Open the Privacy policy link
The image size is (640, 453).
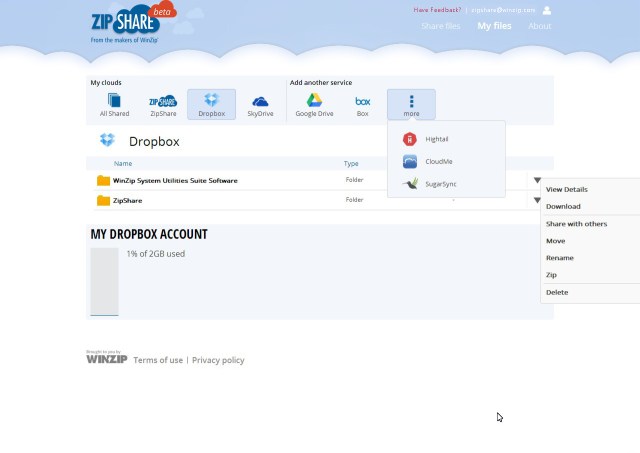click(218, 360)
